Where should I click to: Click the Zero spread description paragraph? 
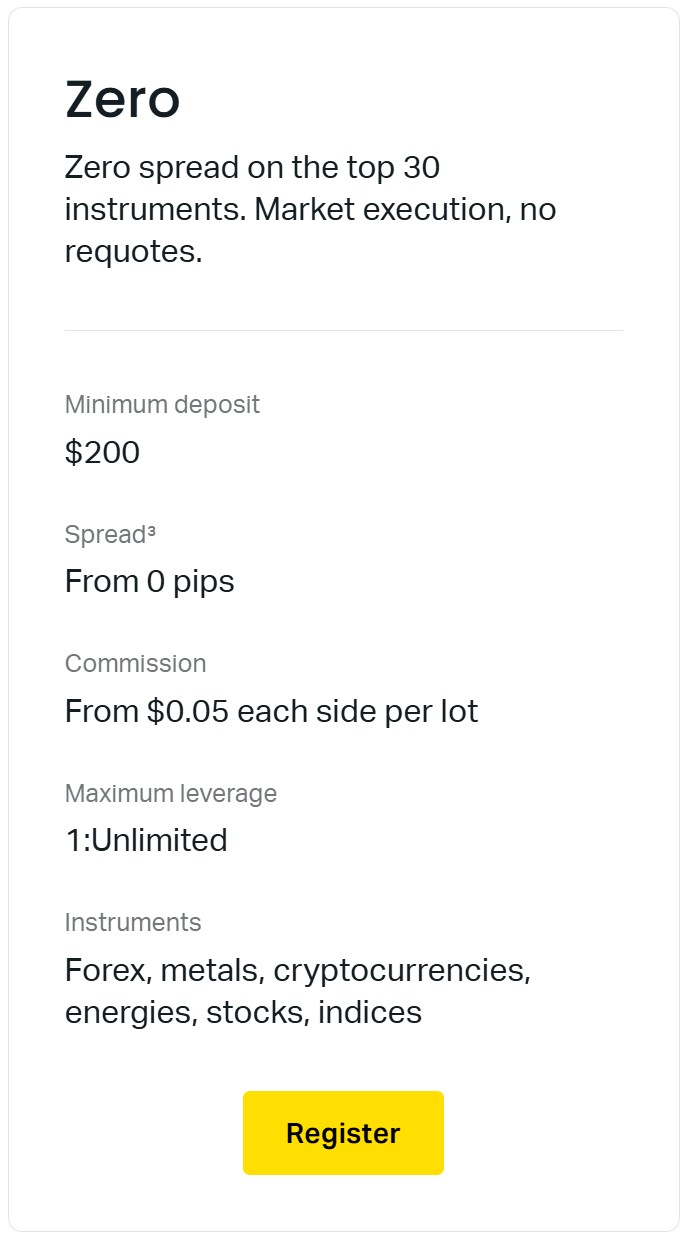[310, 209]
